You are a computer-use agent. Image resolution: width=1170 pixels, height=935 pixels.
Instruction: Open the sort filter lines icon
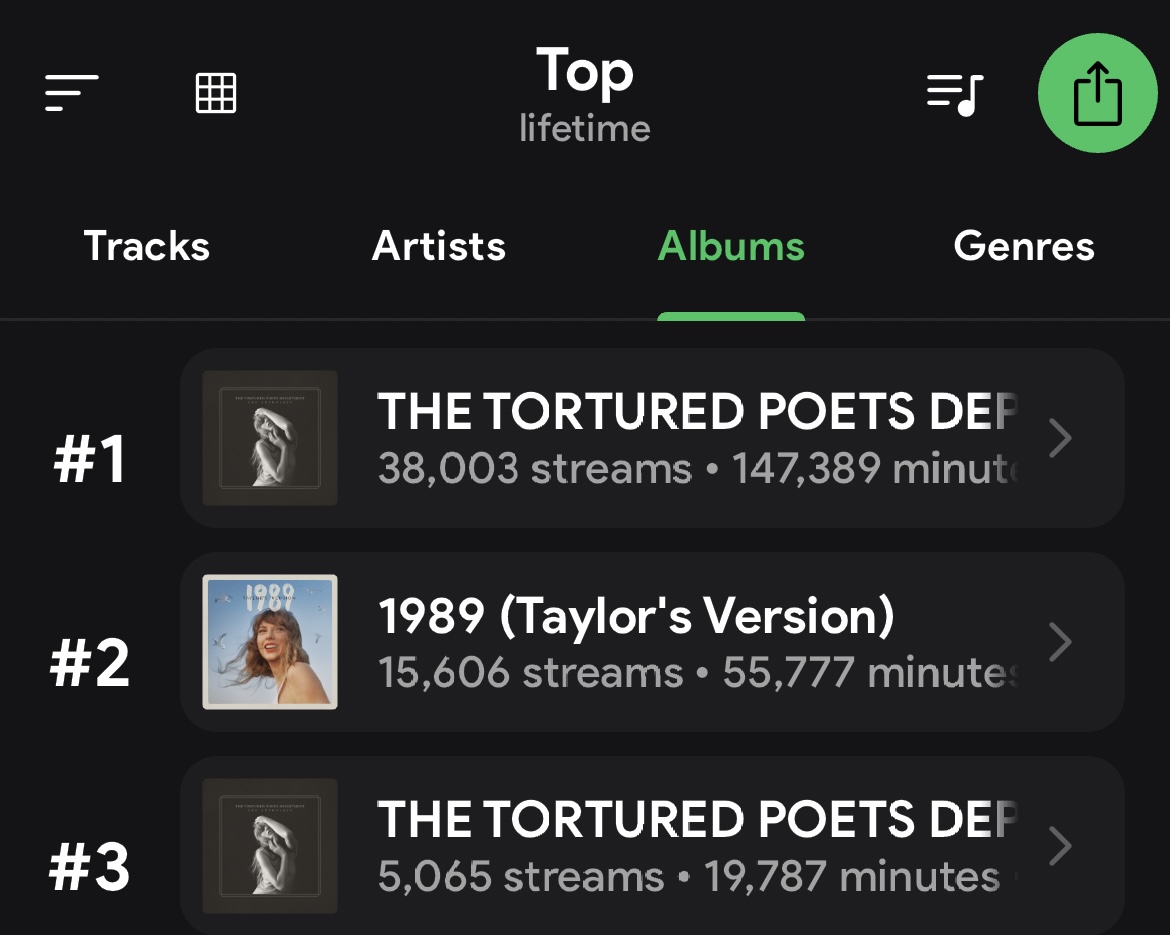pyautogui.click(x=71, y=93)
